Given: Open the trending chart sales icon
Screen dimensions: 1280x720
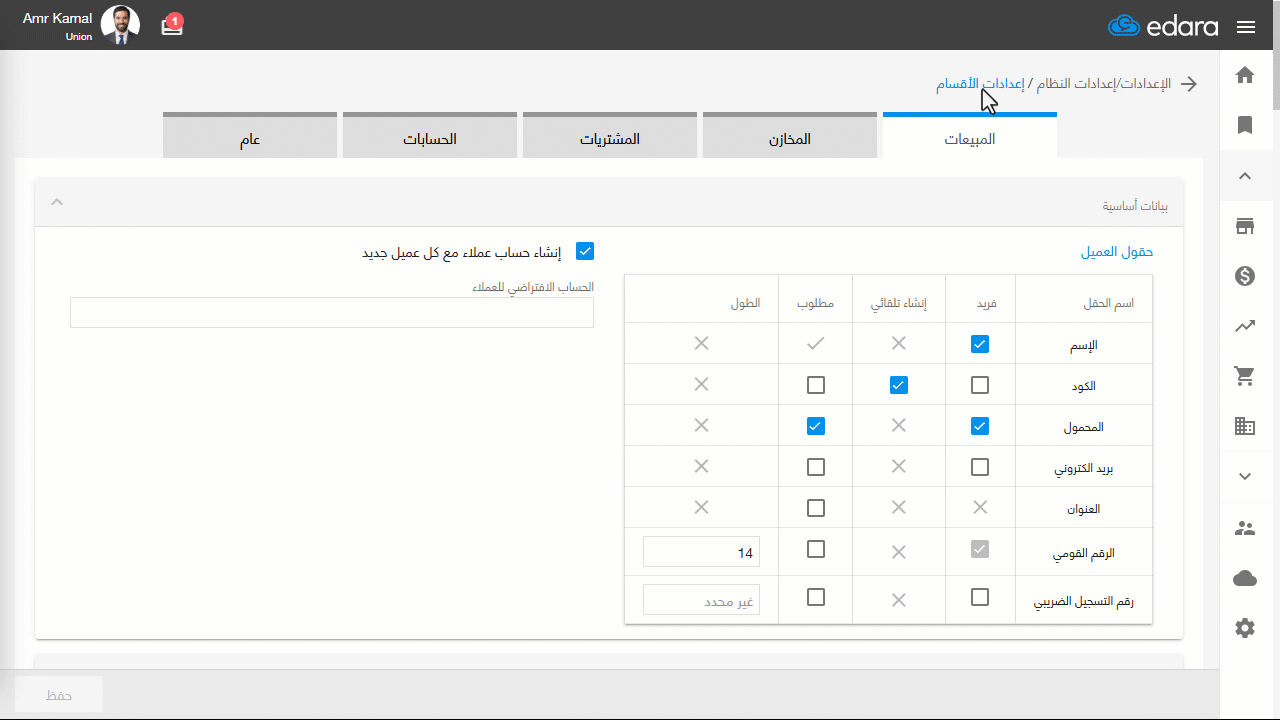Looking at the screenshot, I should pos(1245,326).
